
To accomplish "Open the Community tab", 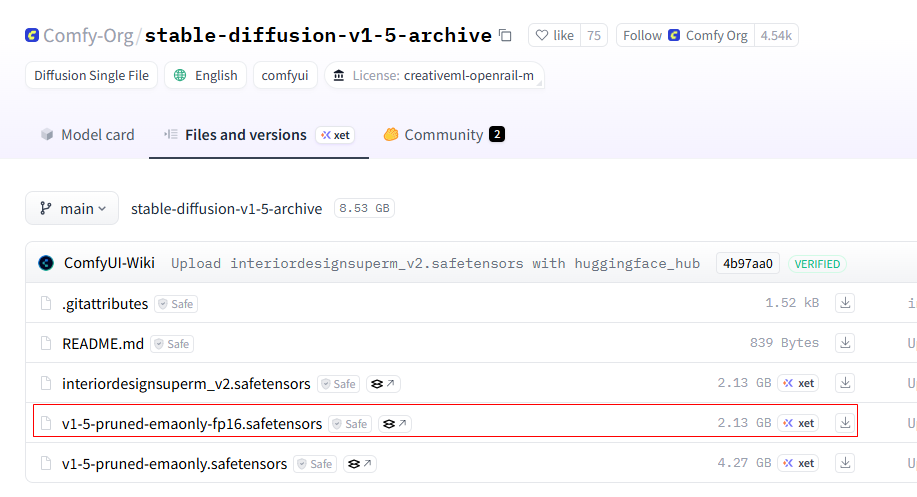I will click(x=444, y=134).
